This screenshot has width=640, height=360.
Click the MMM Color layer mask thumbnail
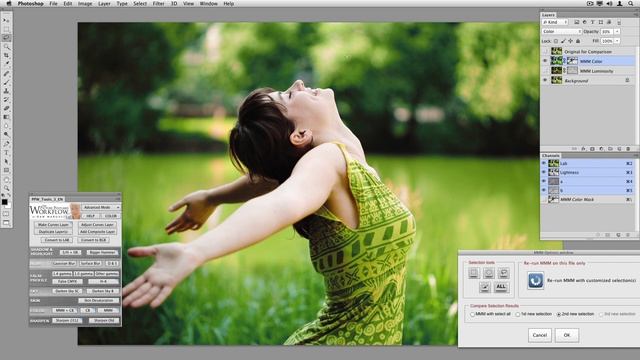pos(573,61)
